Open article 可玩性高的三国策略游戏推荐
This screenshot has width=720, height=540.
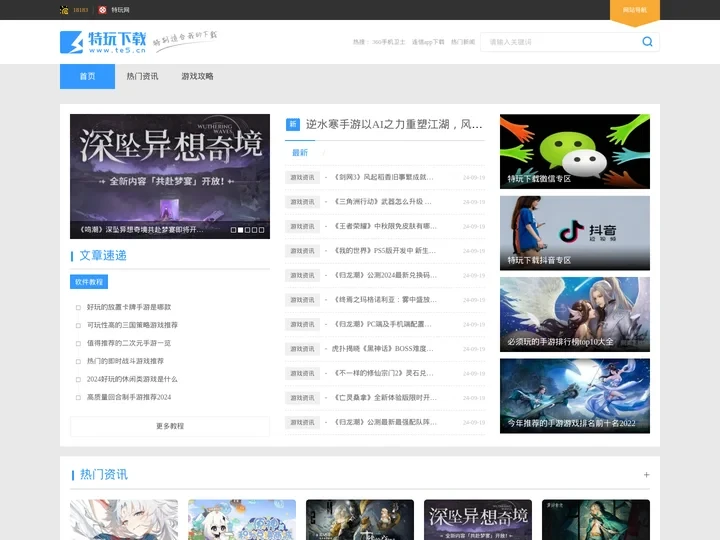(x=132, y=325)
